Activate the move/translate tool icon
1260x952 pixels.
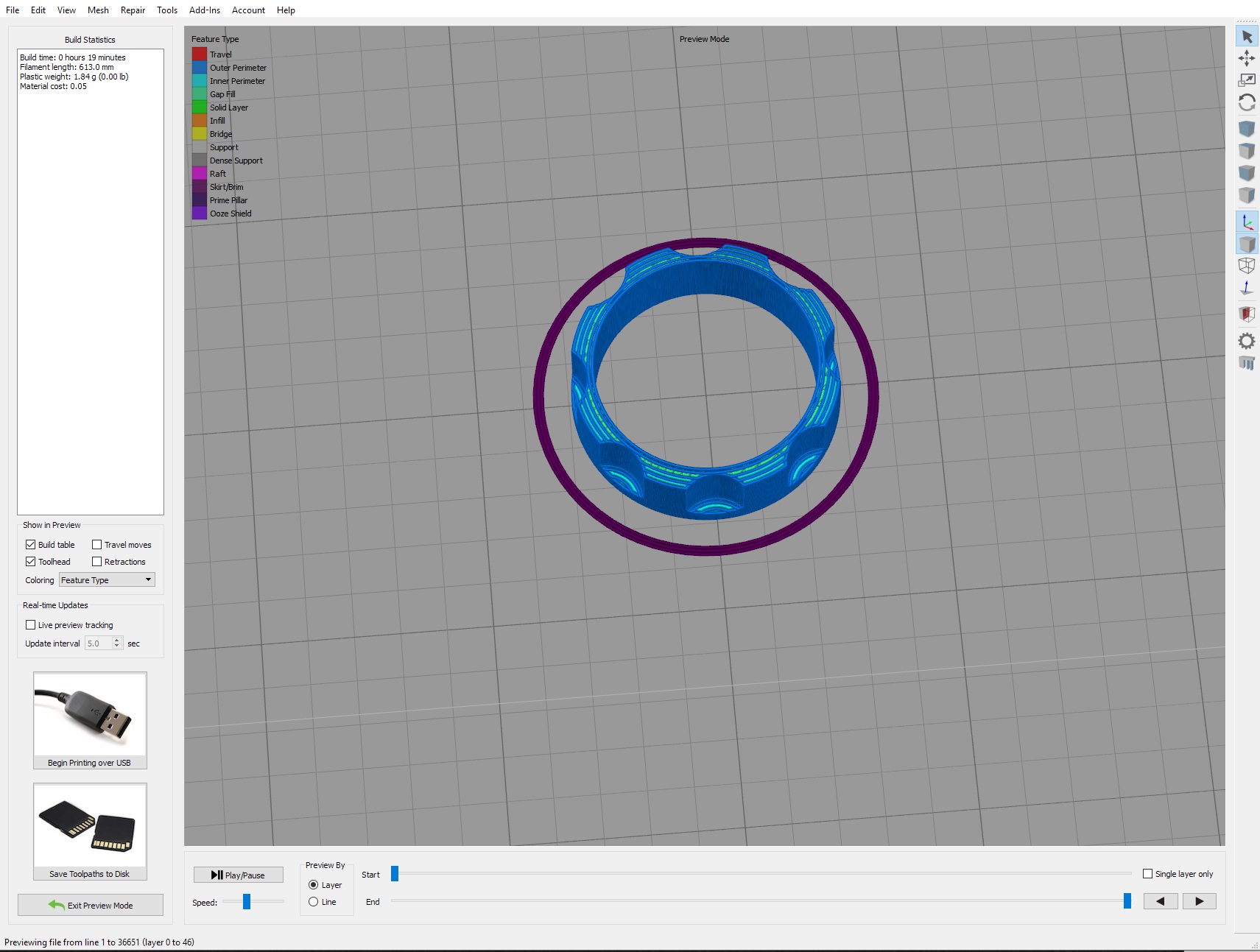pyautogui.click(x=1247, y=58)
